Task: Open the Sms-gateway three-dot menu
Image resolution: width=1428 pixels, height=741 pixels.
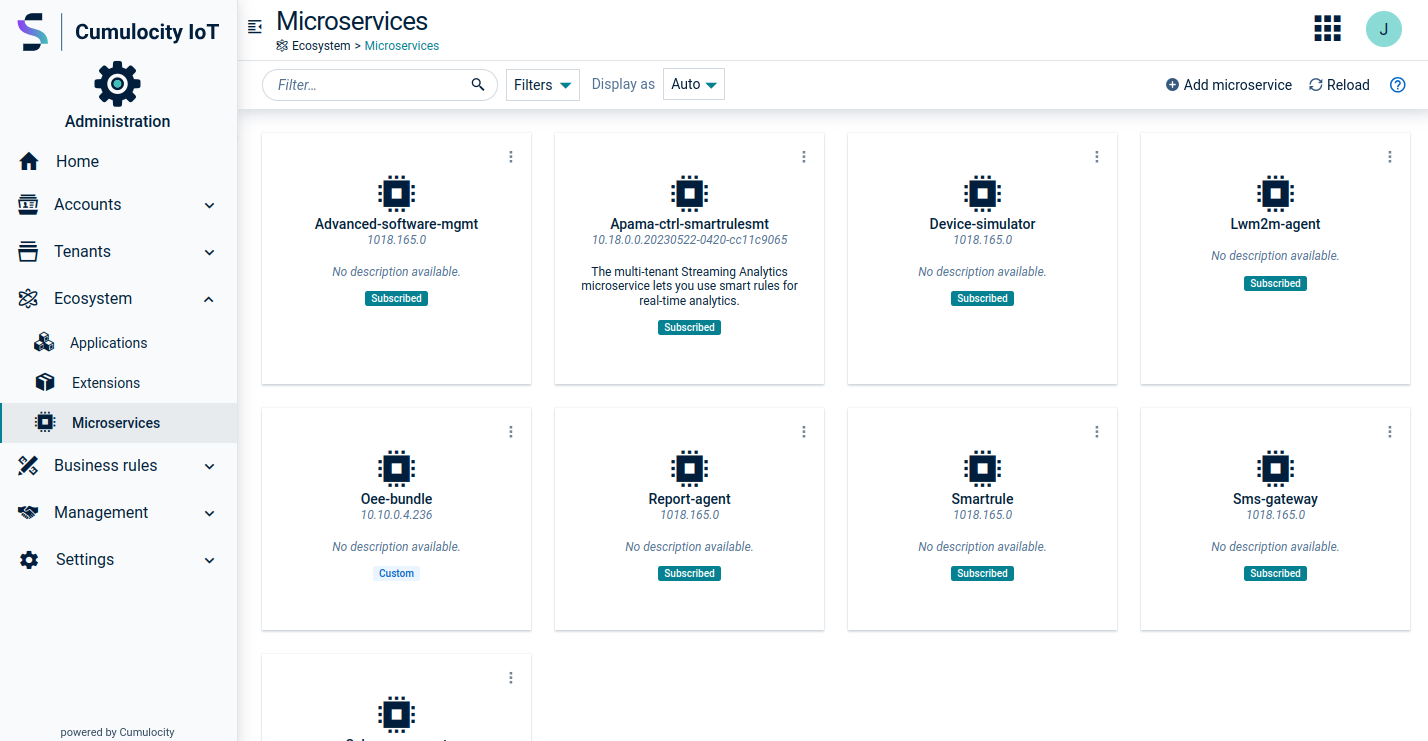Action: pos(1390,432)
